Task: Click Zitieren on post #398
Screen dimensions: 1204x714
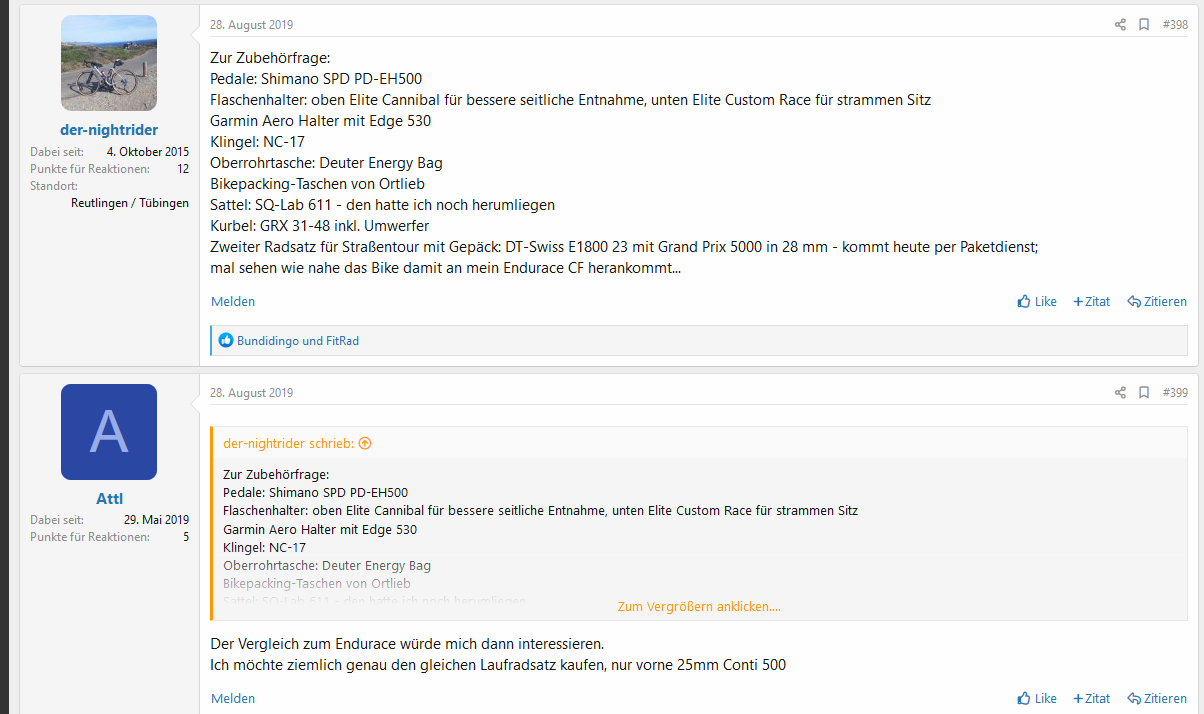Action: (x=1157, y=301)
